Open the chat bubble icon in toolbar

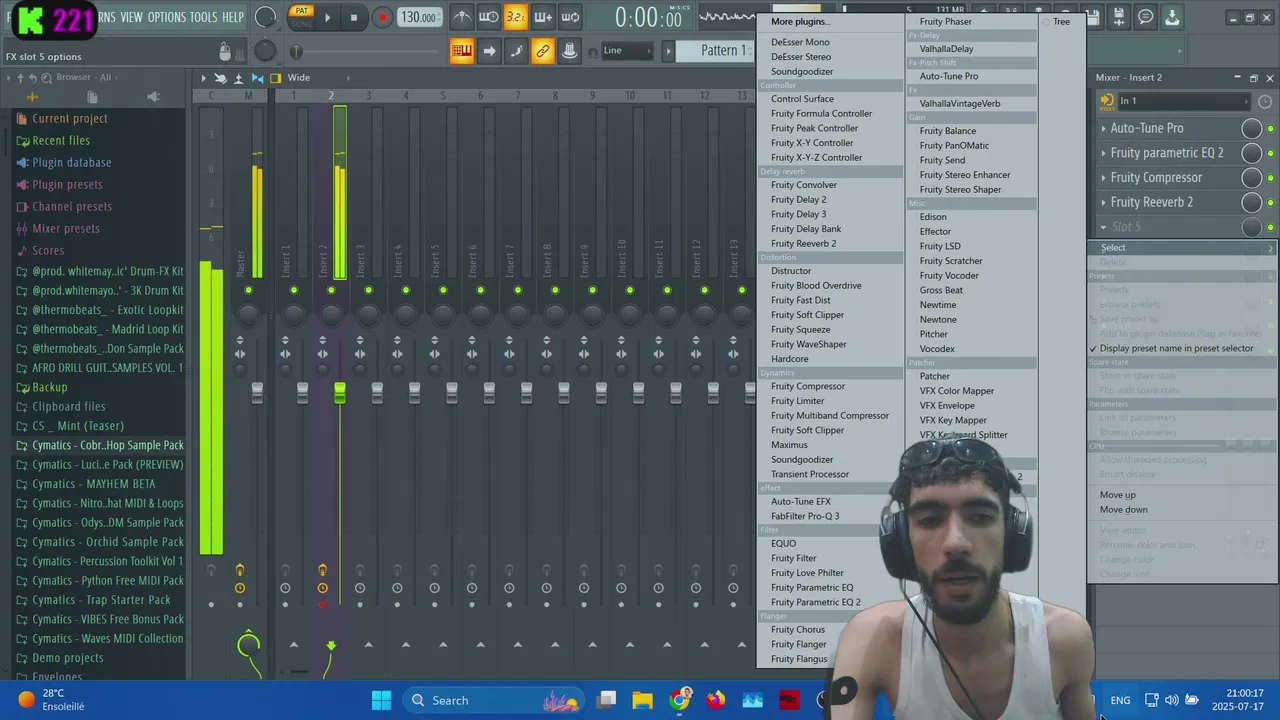pyautogui.click(x=1146, y=17)
